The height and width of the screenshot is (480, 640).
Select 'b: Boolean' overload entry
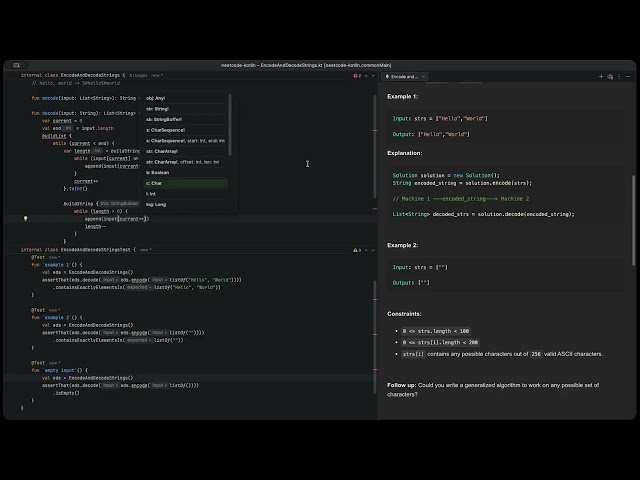point(185,172)
